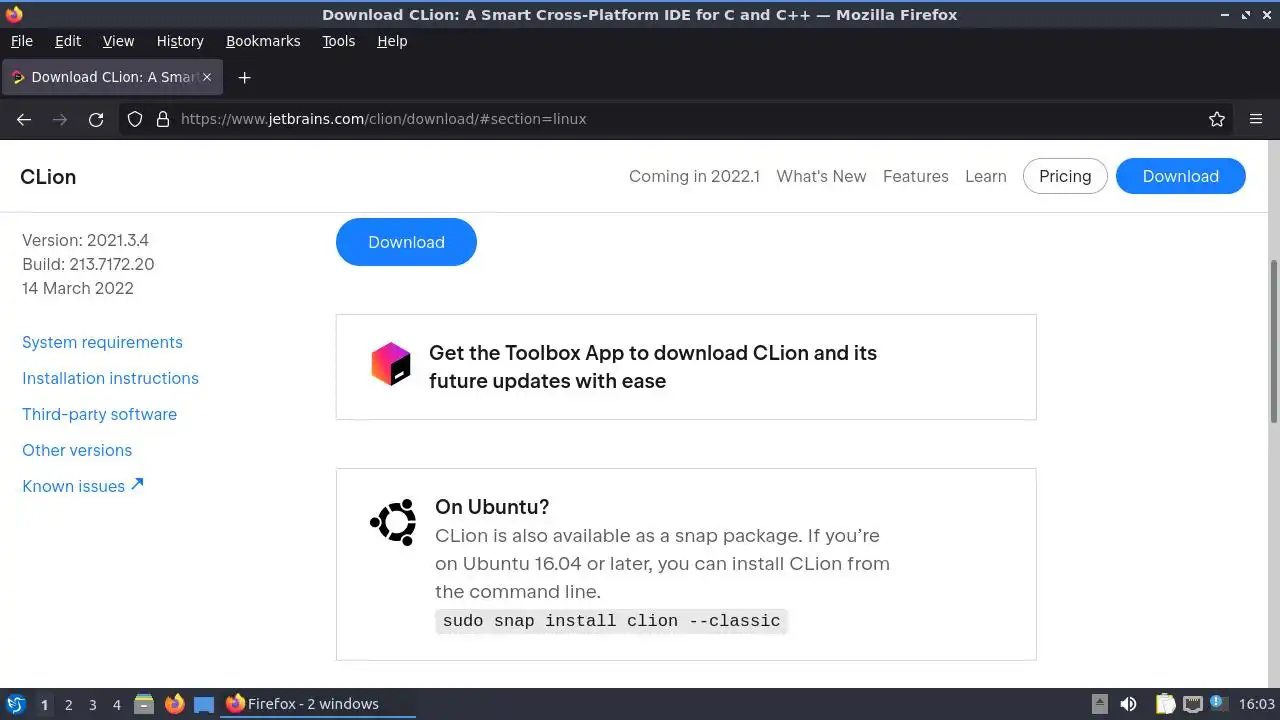Launch the file manager from taskbar
This screenshot has height=720, width=1280.
coord(144,704)
